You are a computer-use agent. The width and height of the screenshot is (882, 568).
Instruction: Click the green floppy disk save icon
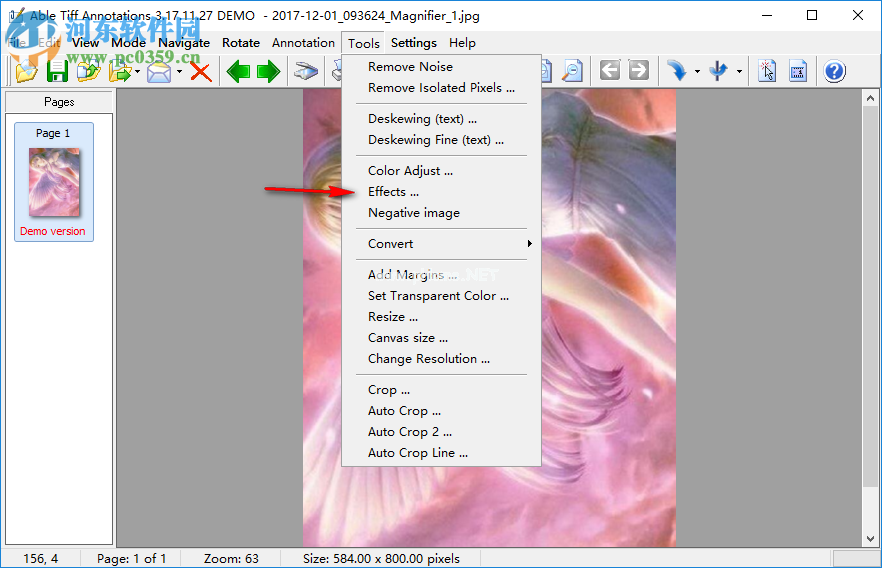click(x=57, y=71)
